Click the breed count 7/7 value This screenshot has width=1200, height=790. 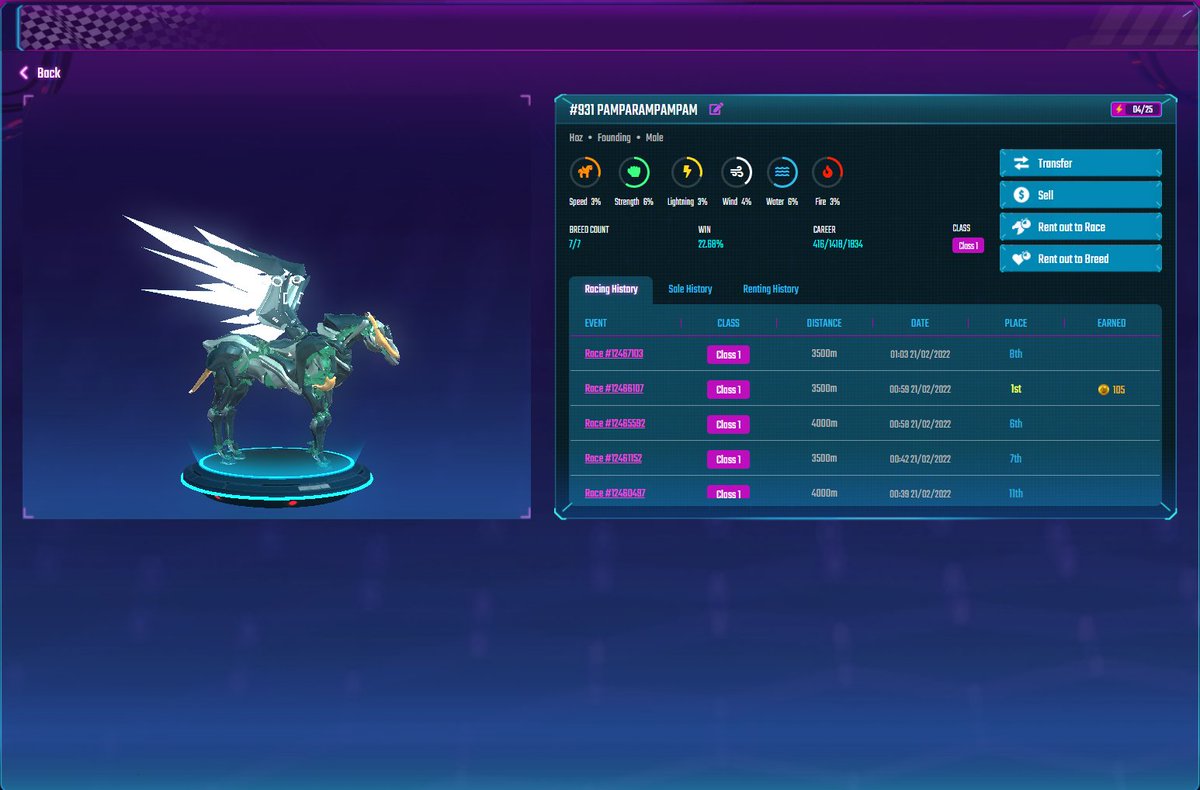click(575, 244)
